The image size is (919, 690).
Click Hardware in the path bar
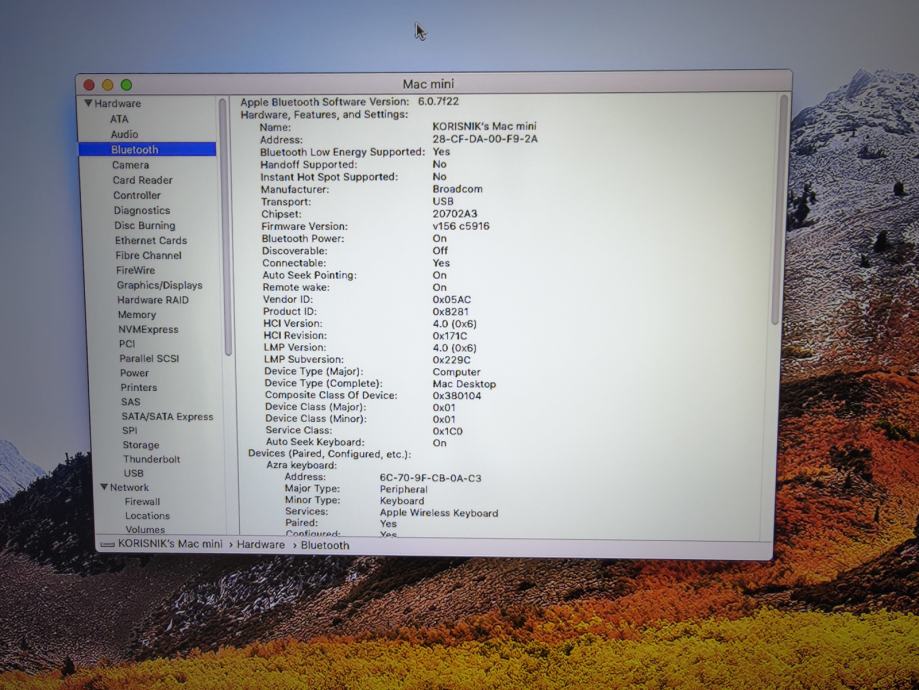click(261, 545)
